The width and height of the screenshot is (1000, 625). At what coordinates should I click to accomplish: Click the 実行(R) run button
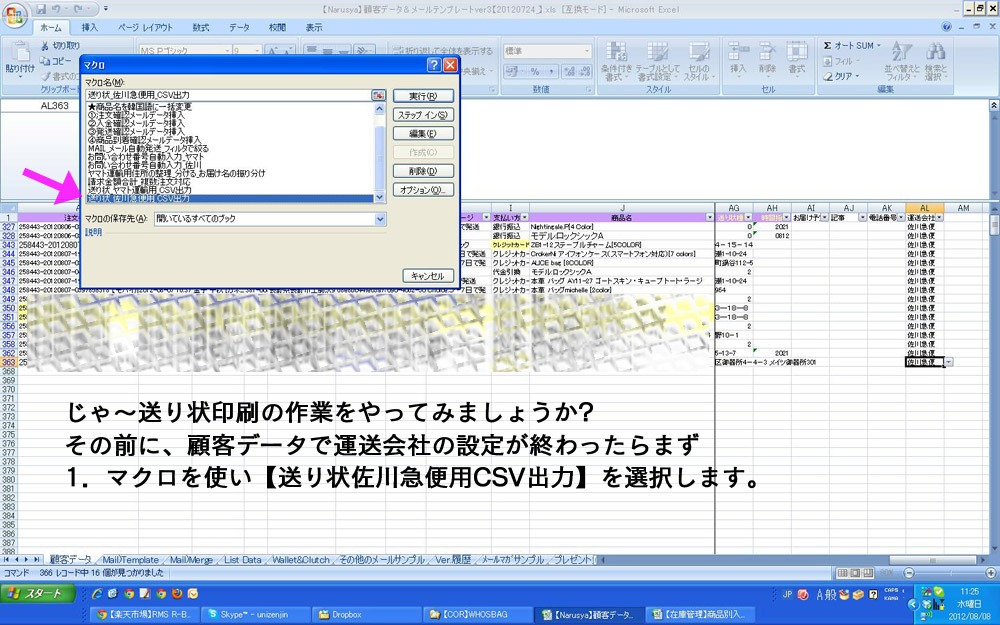tap(423, 96)
